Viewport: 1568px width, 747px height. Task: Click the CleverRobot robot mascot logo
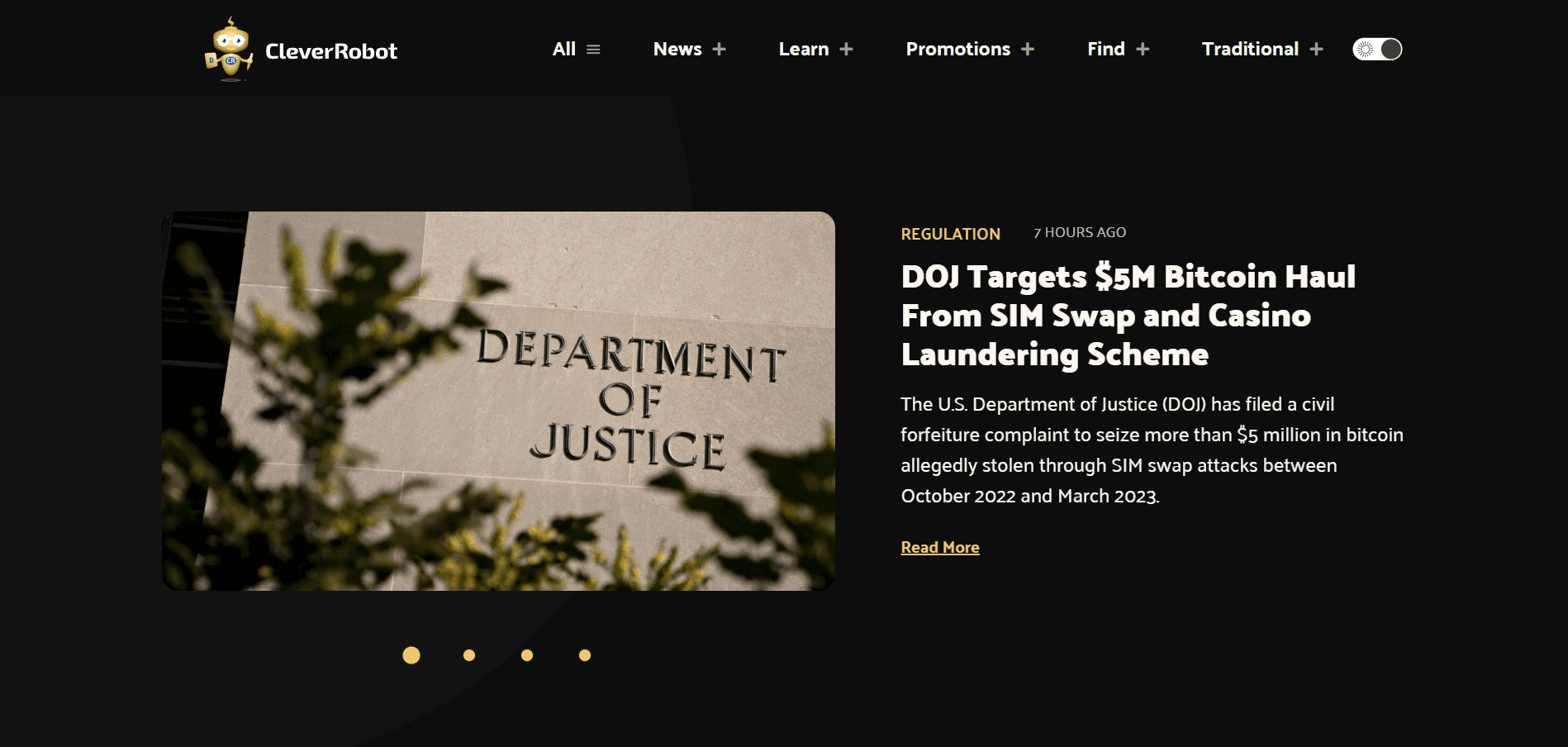tap(229, 50)
